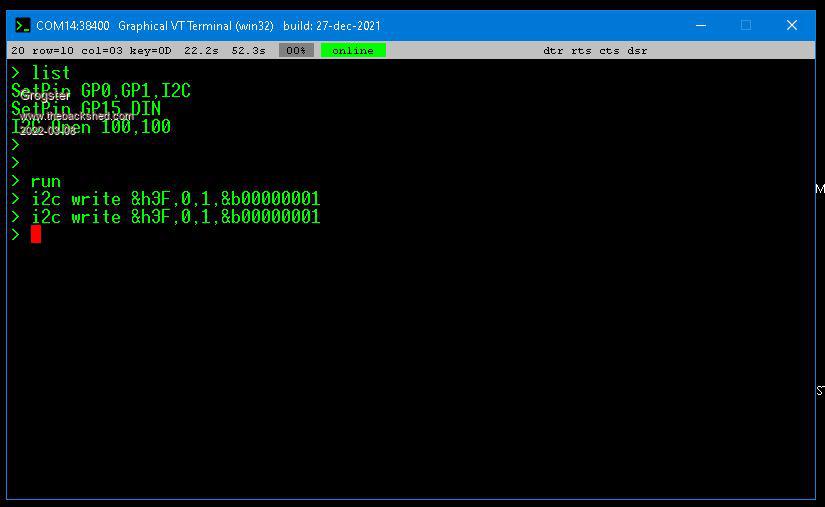Click the 52.3s timer in status bar
The image size is (825, 507).
point(248,50)
